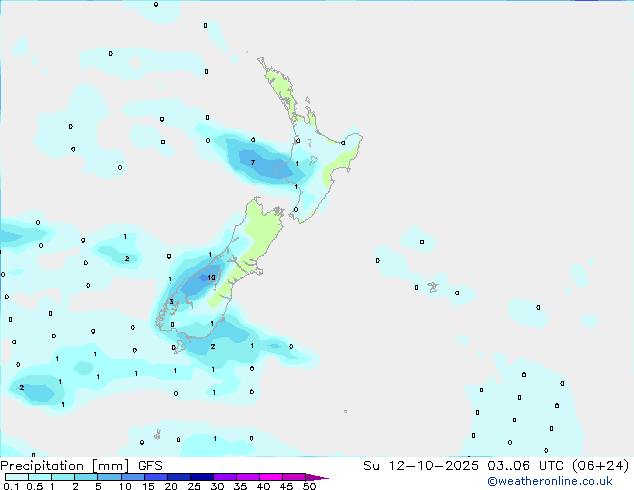Click the legend label '50'
Viewport: 634px width, 490px height.
click(309, 486)
